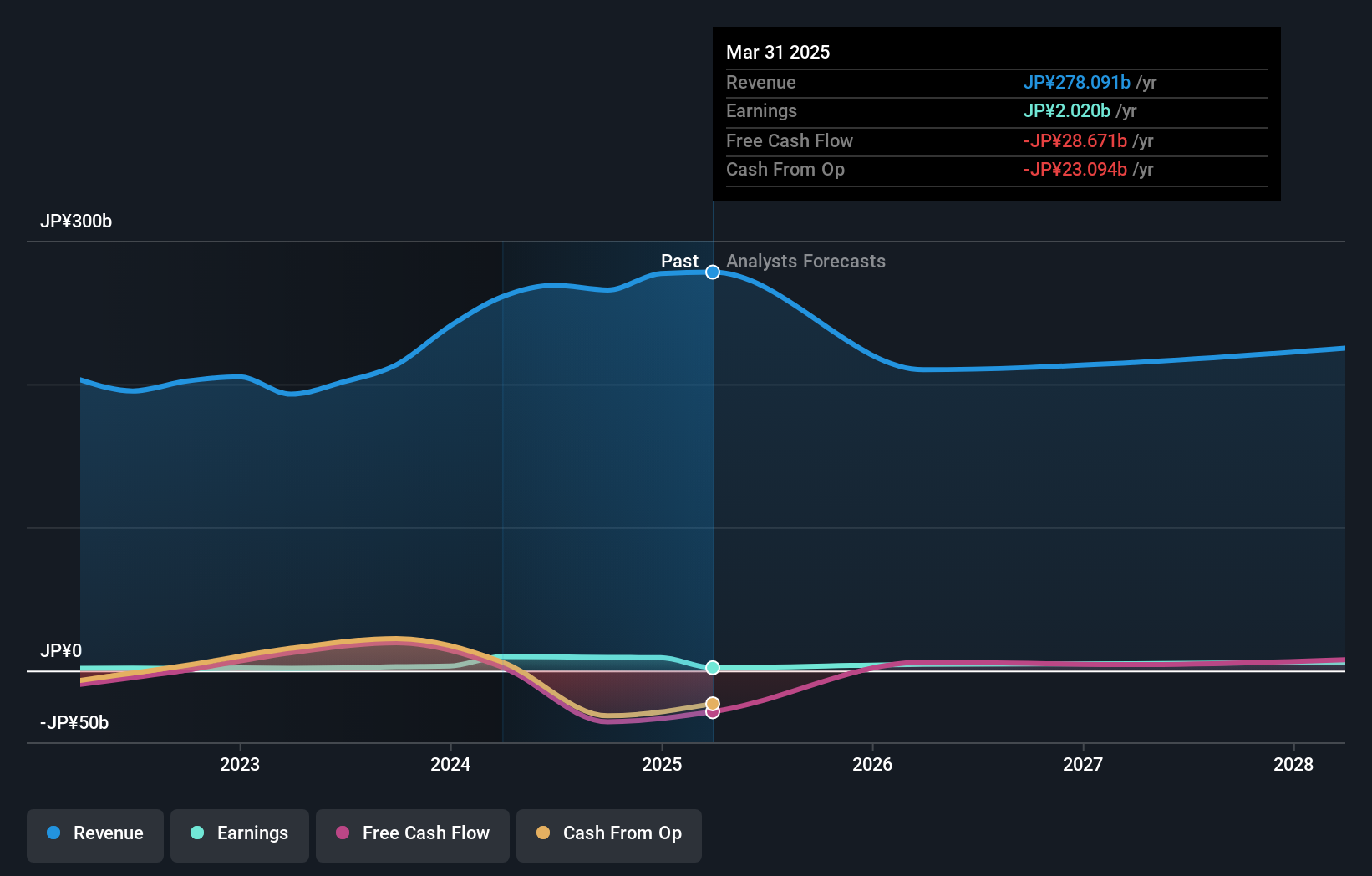
Task: Click the JP¥2.020b earnings value
Action: tap(1067, 111)
